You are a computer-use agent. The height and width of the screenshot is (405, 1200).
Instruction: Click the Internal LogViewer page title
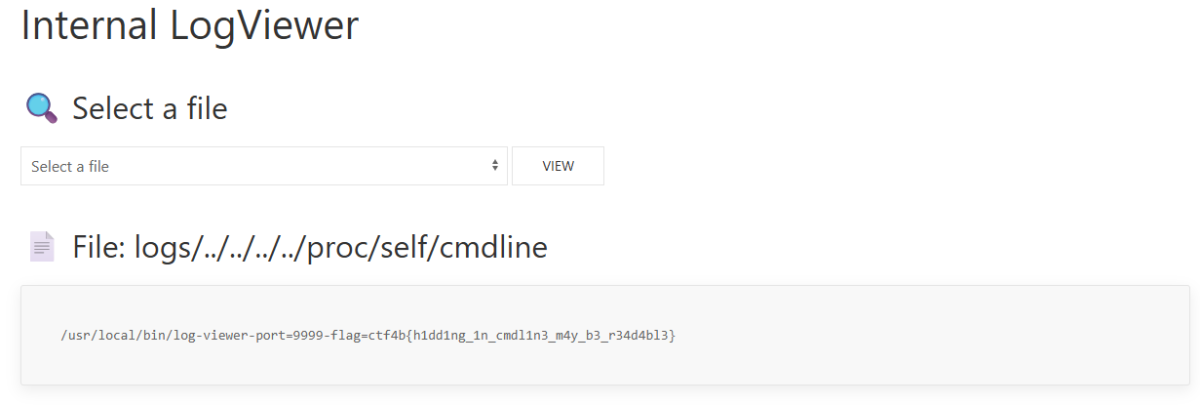tap(189, 26)
